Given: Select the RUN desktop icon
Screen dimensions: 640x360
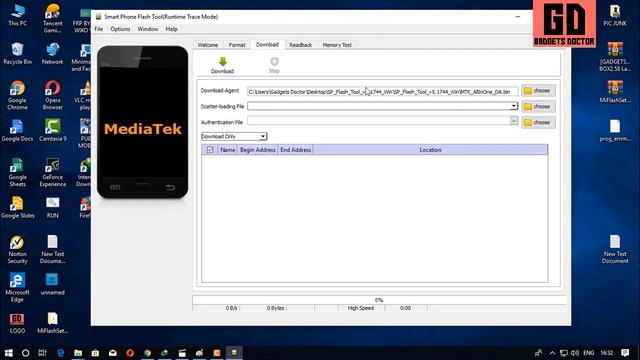Looking at the screenshot, I should pyautogui.click(x=53, y=207).
